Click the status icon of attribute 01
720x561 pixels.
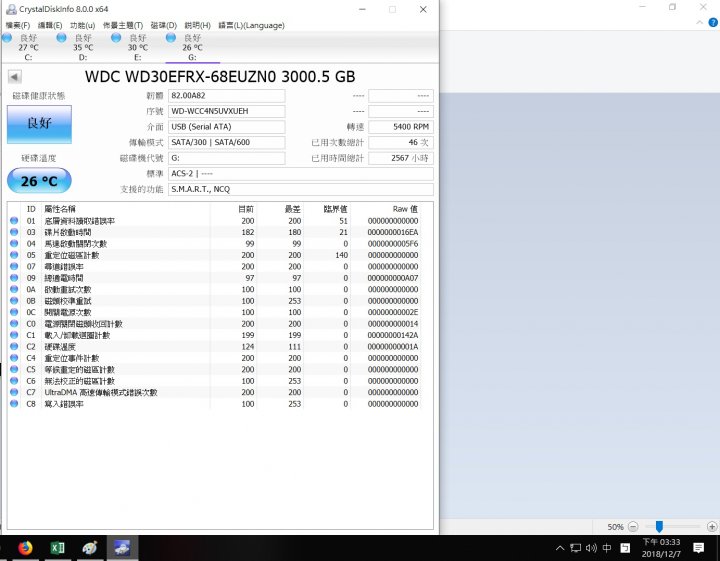(x=14, y=221)
